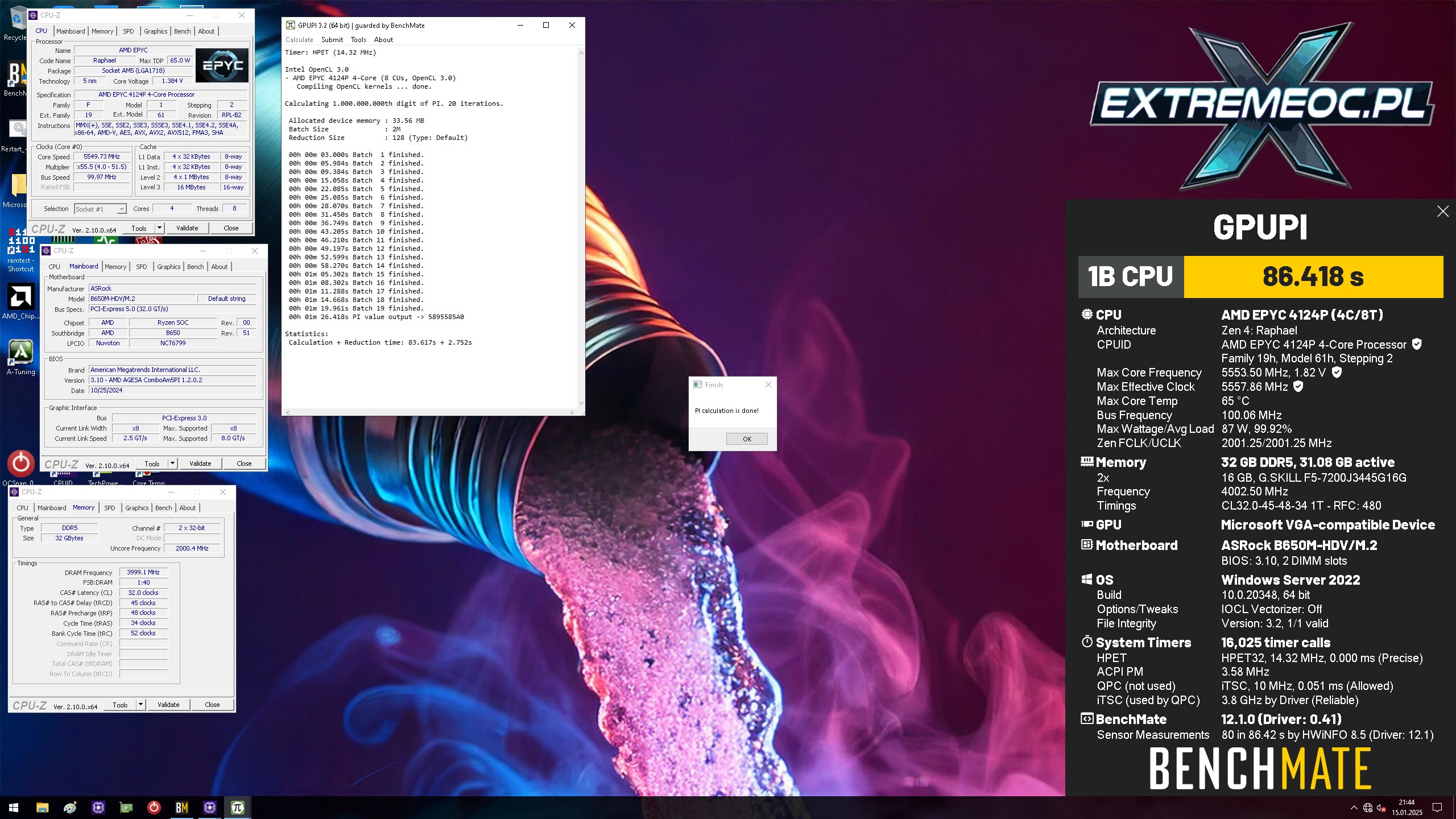The width and height of the screenshot is (1456, 819).
Task: Click 'Windows Server 2022' in BenchMate panel
Action: 1290,580
